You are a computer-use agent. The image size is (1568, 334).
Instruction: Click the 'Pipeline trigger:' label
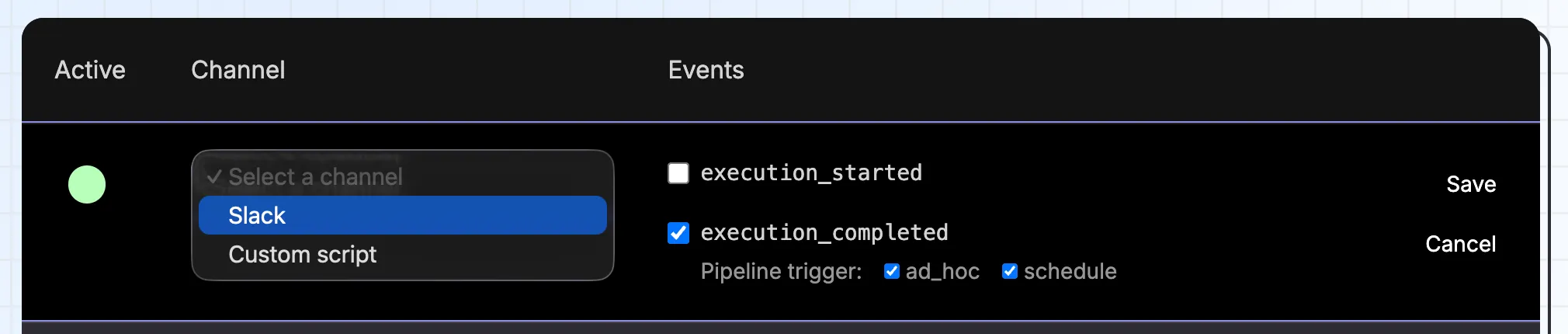click(781, 271)
